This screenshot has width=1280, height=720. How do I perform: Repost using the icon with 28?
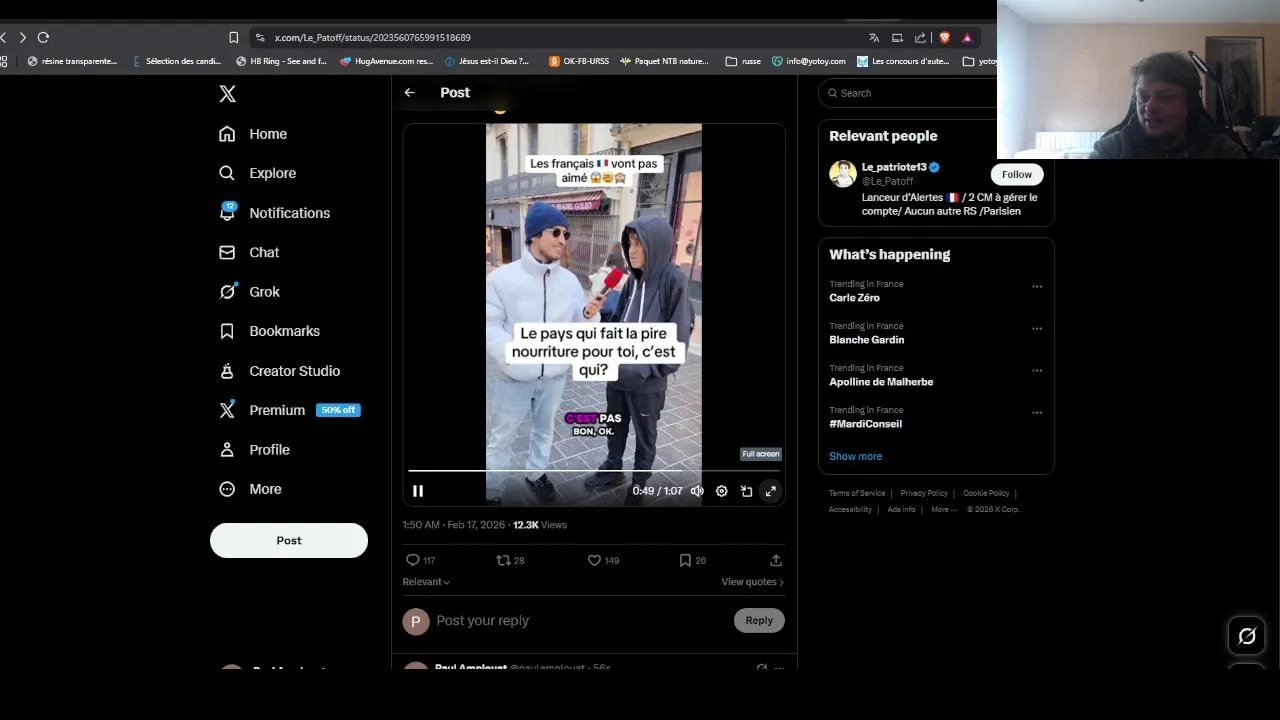pos(510,560)
